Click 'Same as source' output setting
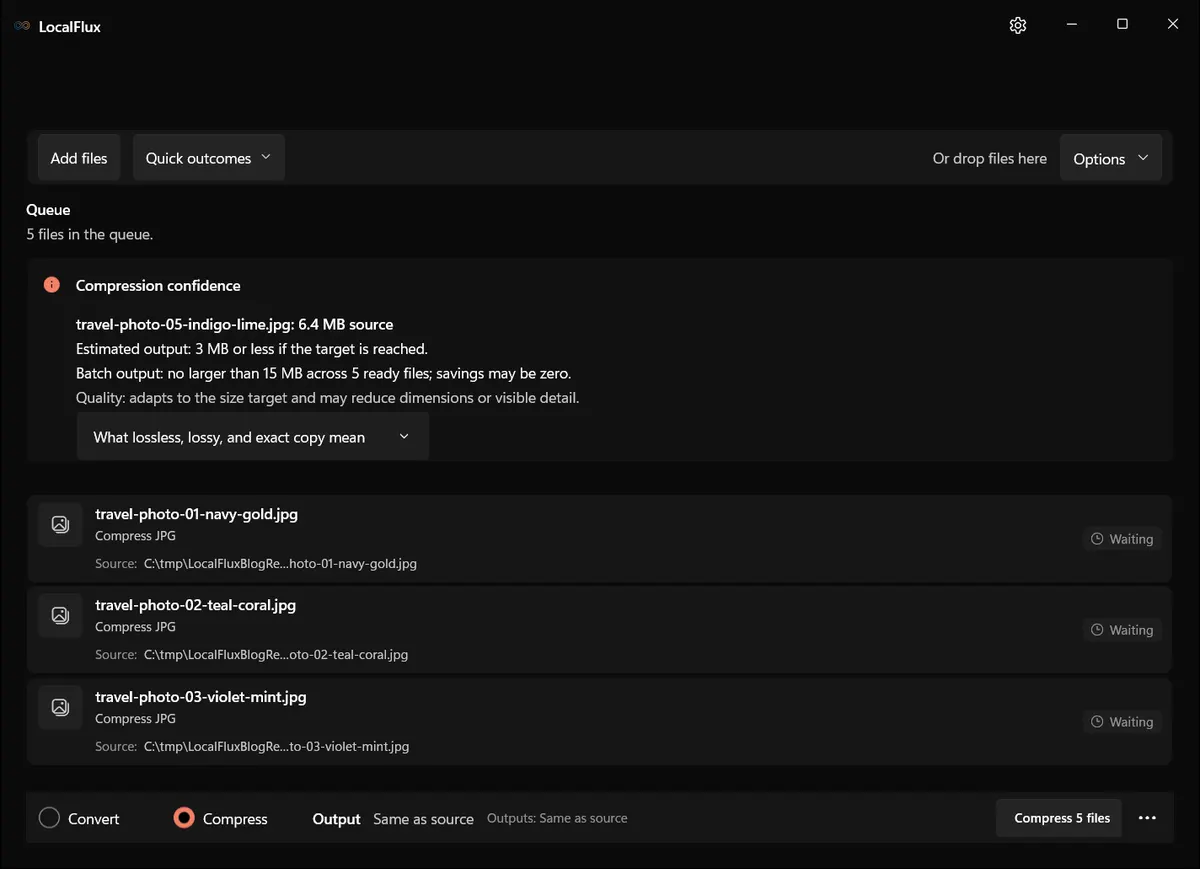Screen dimensions: 1200x869 [423, 819]
